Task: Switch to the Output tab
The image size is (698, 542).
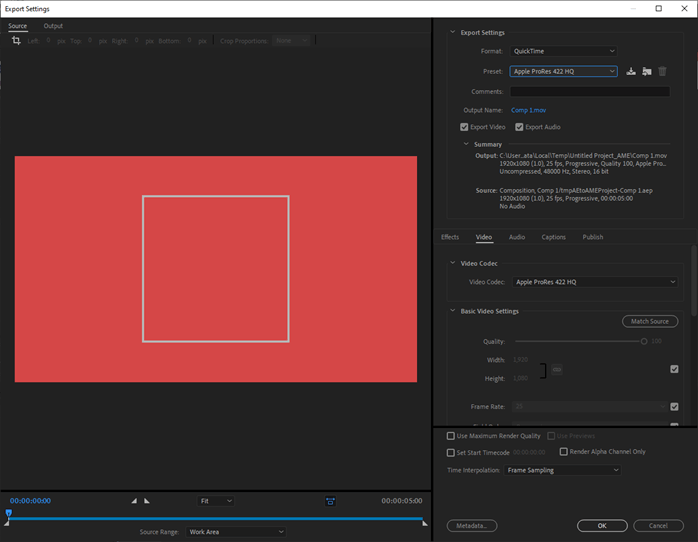Action: (x=53, y=26)
